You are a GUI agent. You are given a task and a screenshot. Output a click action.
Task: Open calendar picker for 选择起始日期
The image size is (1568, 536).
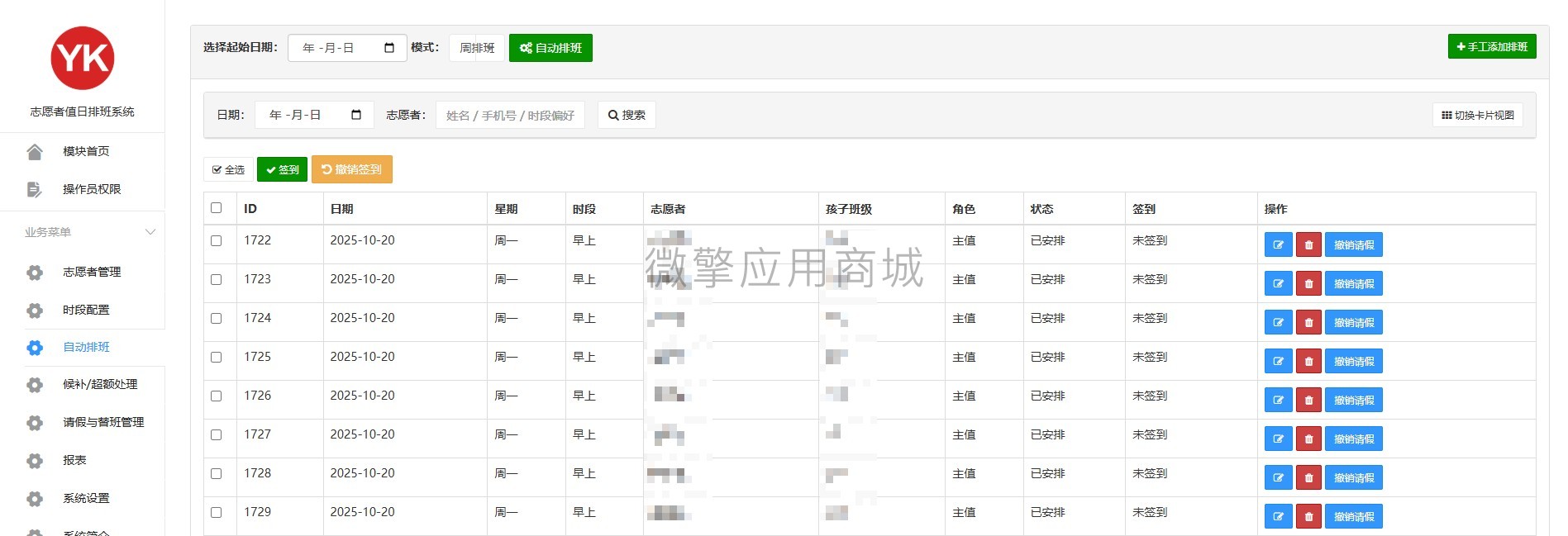pos(389,48)
